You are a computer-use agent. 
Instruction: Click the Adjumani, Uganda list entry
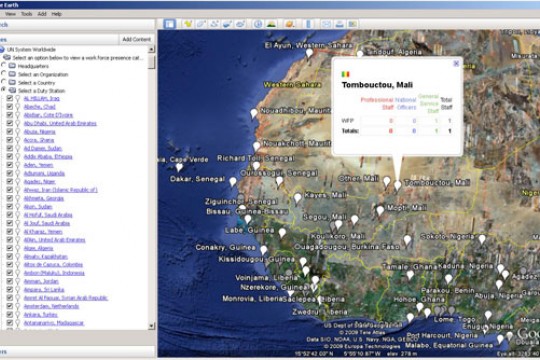(x=44, y=173)
